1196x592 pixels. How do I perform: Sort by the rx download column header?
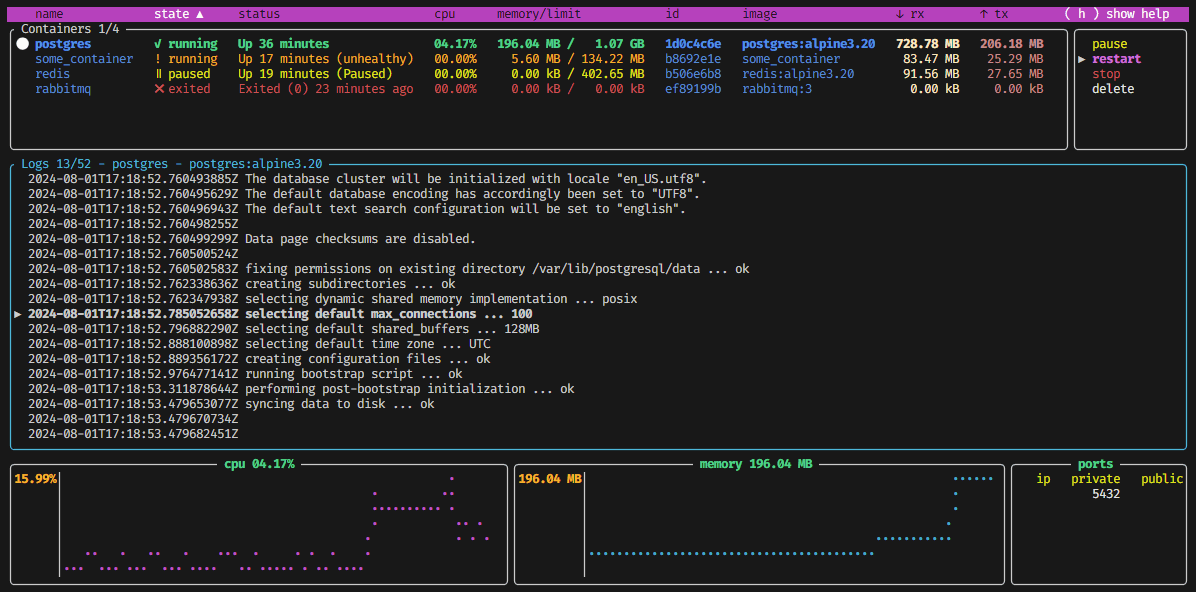click(x=909, y=14)
